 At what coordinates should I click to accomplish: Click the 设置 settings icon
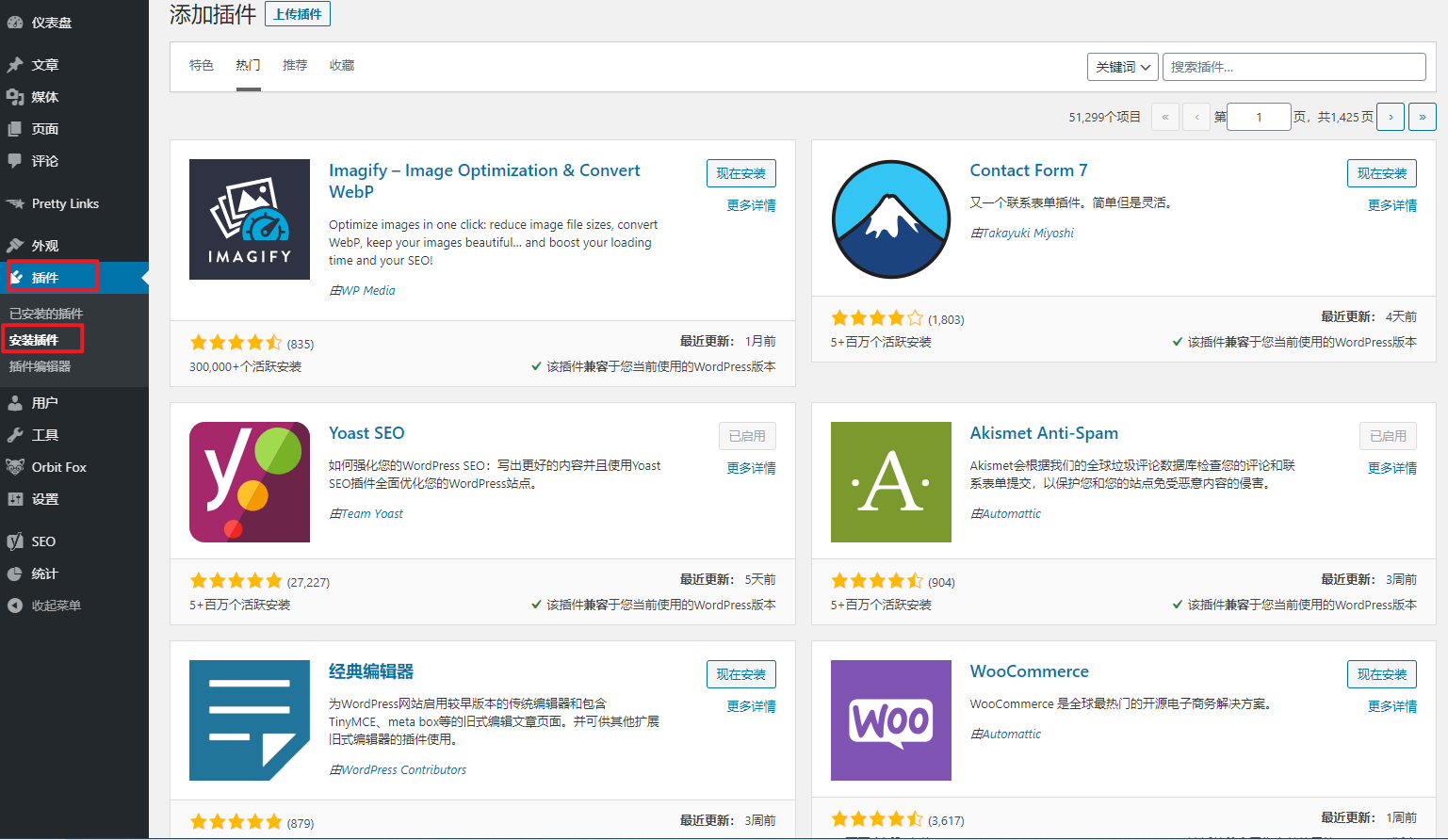point(15,499)
